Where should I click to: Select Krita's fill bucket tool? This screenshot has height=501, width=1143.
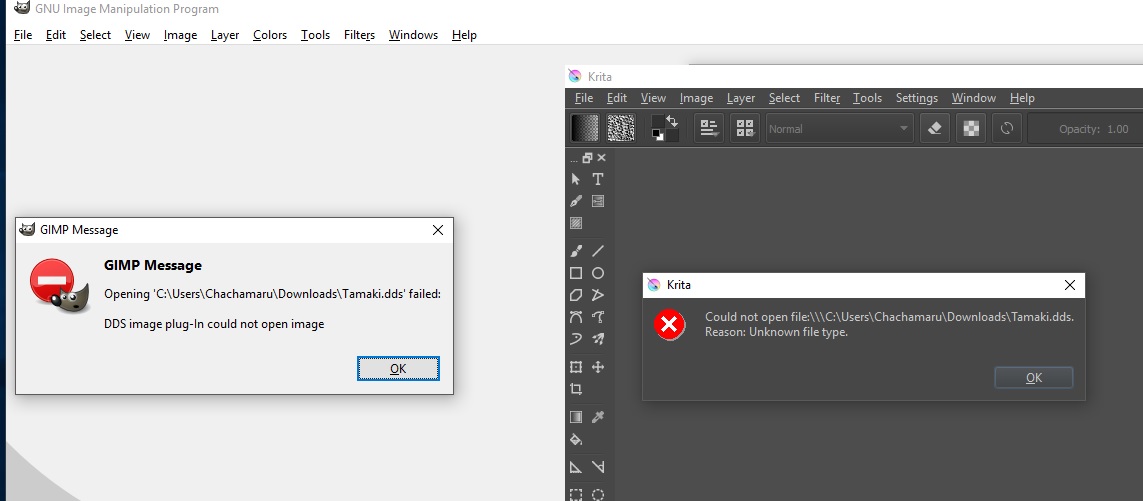[576, 439]
